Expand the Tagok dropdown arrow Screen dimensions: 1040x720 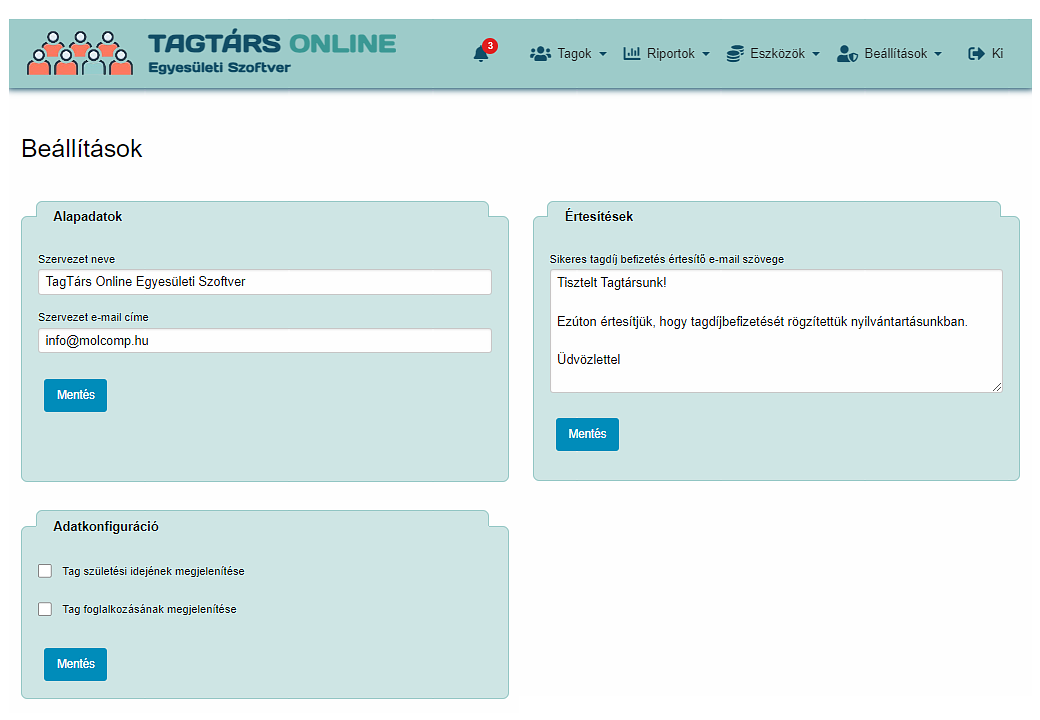coord(603,54)
